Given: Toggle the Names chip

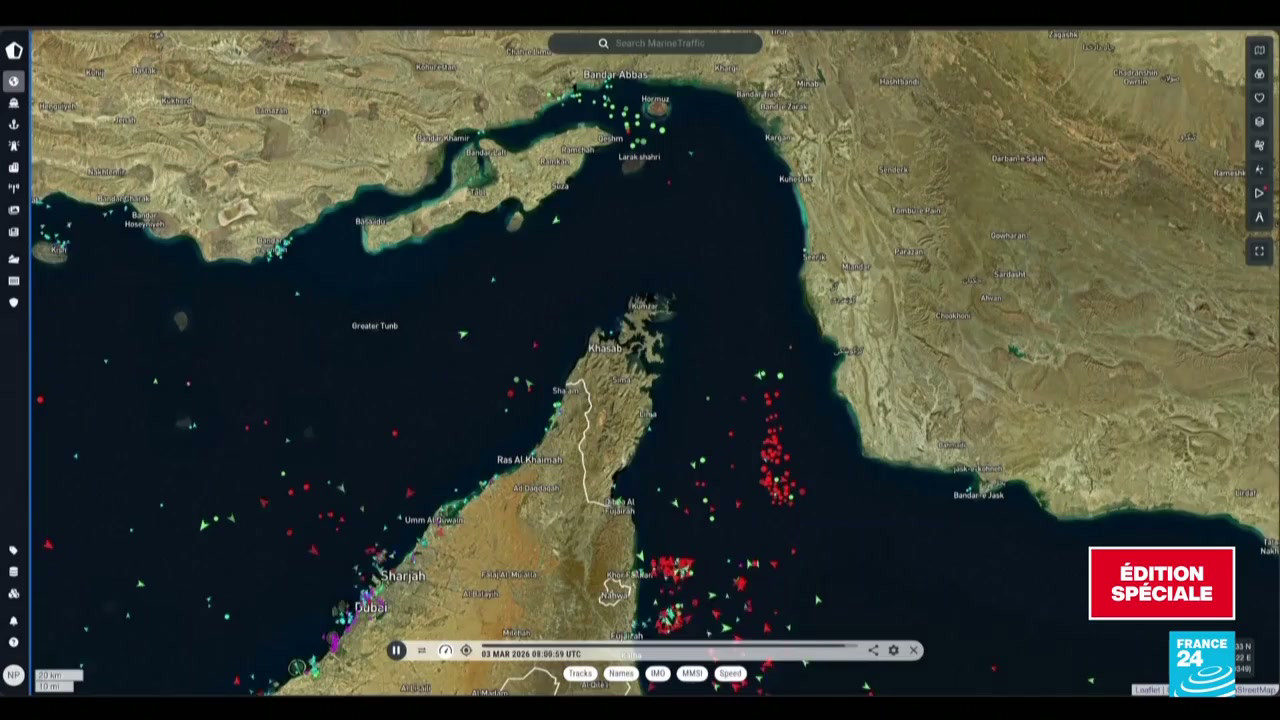Looking at the screenshot, I should [621, 673].
